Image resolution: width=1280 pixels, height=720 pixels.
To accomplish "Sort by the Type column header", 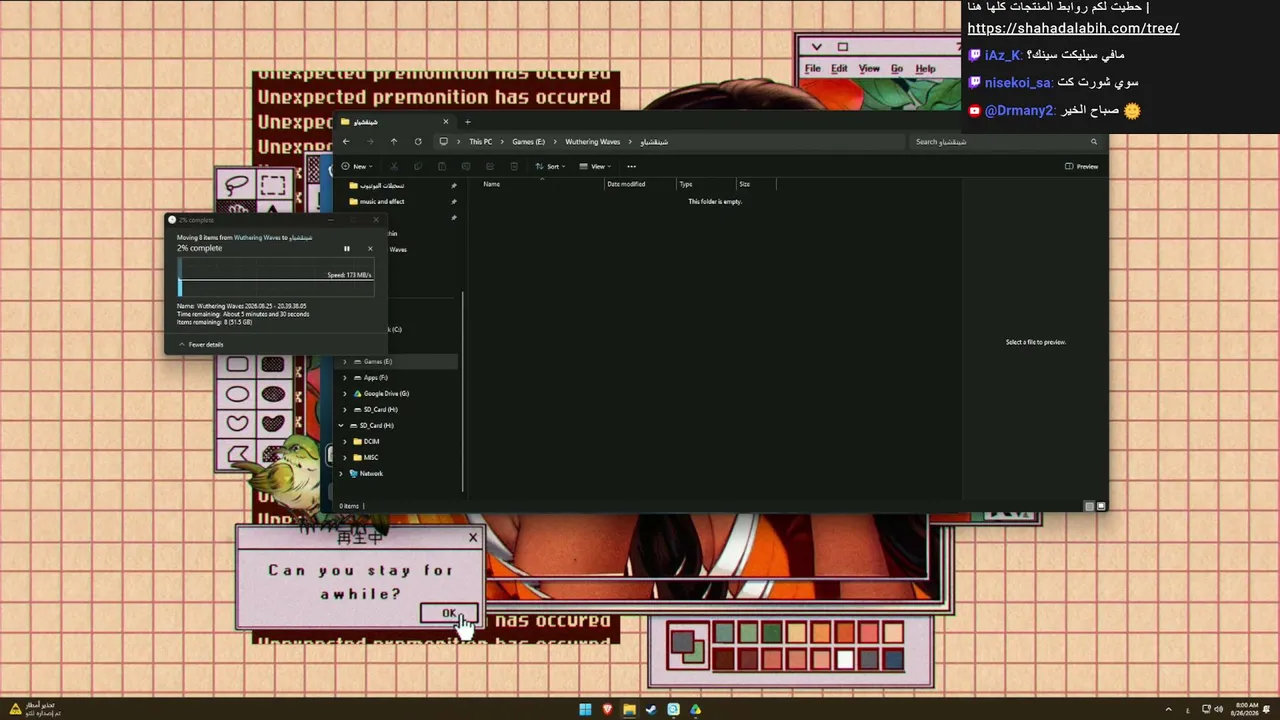I will 686,184.
